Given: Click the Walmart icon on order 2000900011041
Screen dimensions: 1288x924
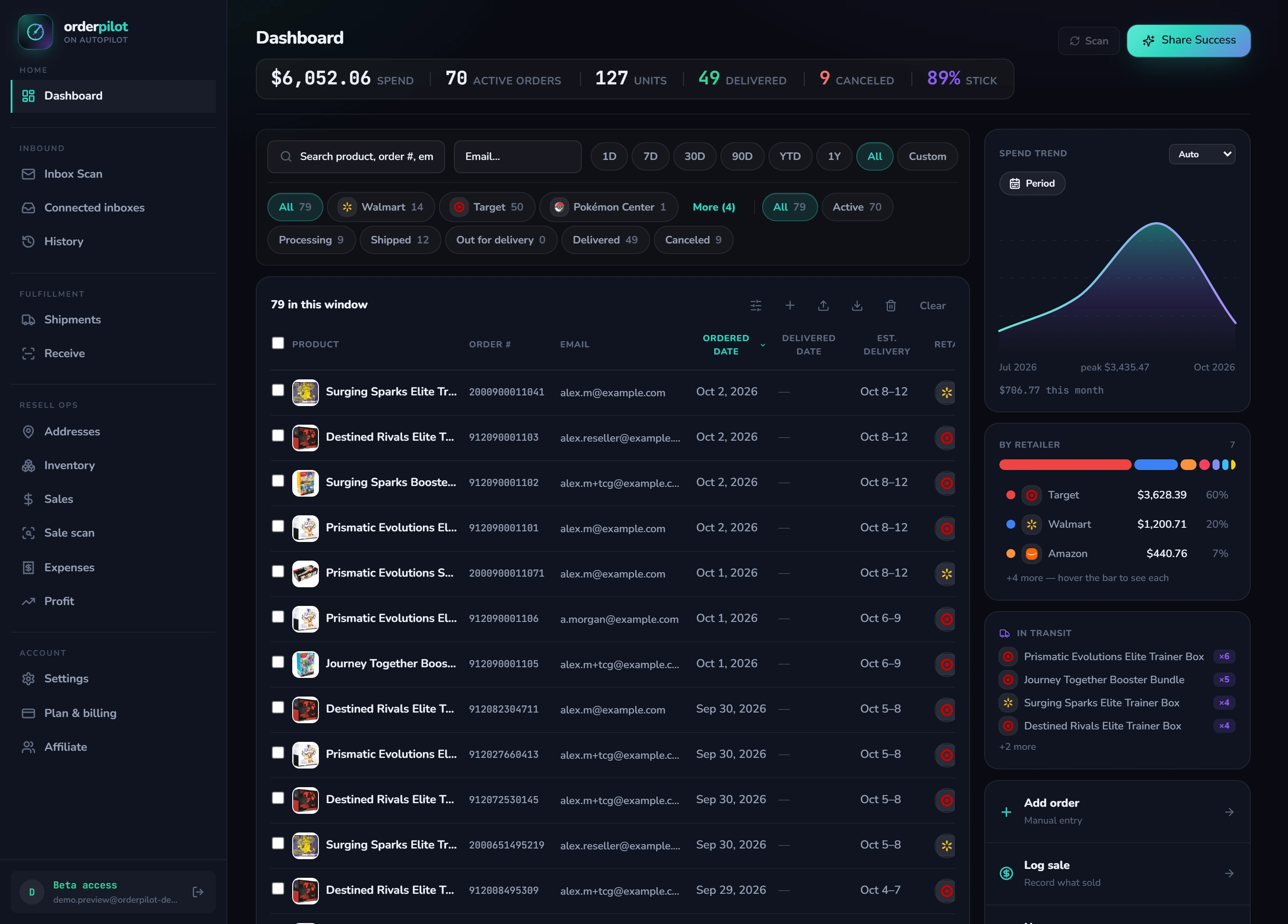Looking at the screenshot, I should click(946, 392).
